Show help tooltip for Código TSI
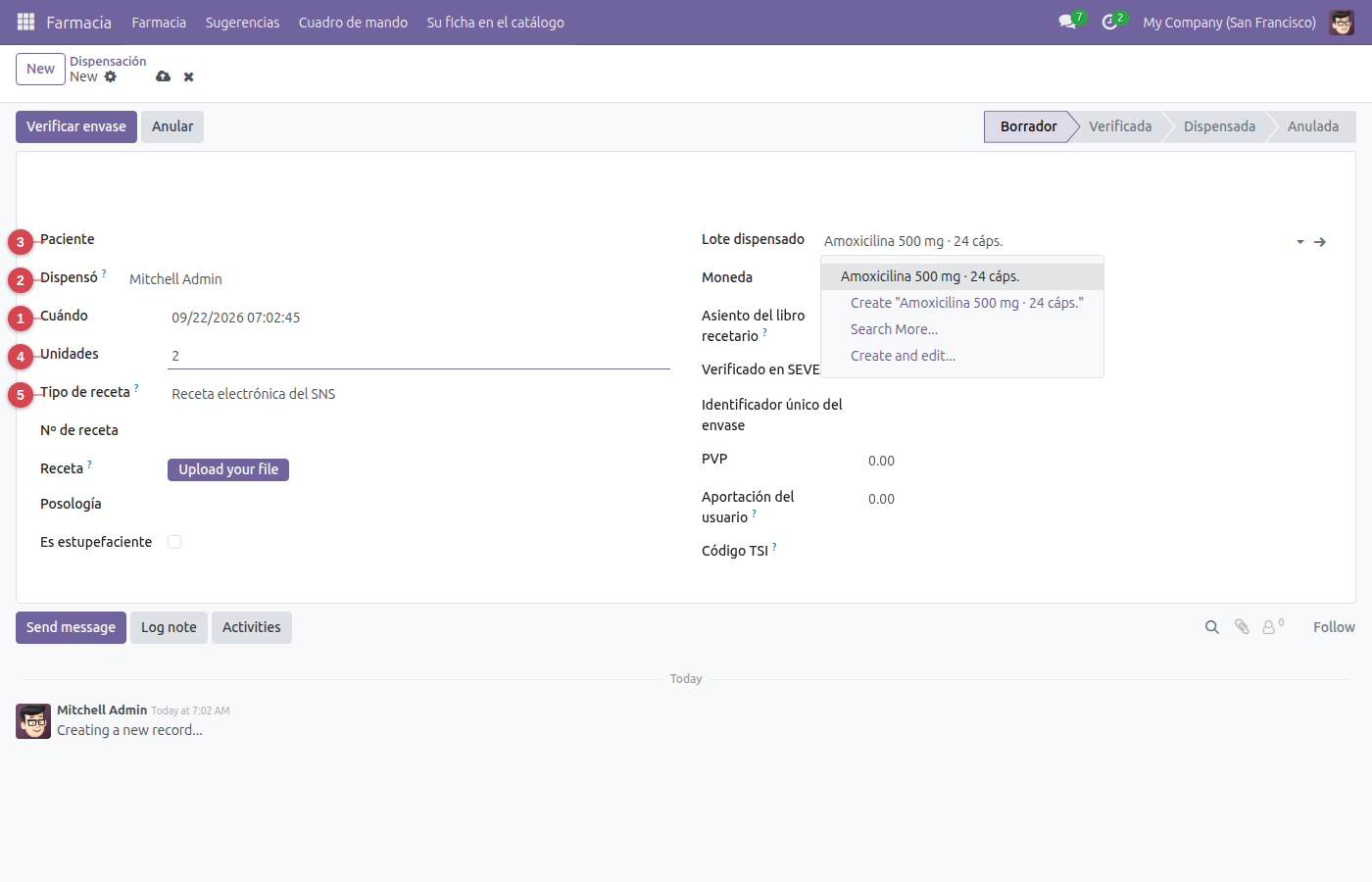The image size is (1372, 882). point(774,547)
